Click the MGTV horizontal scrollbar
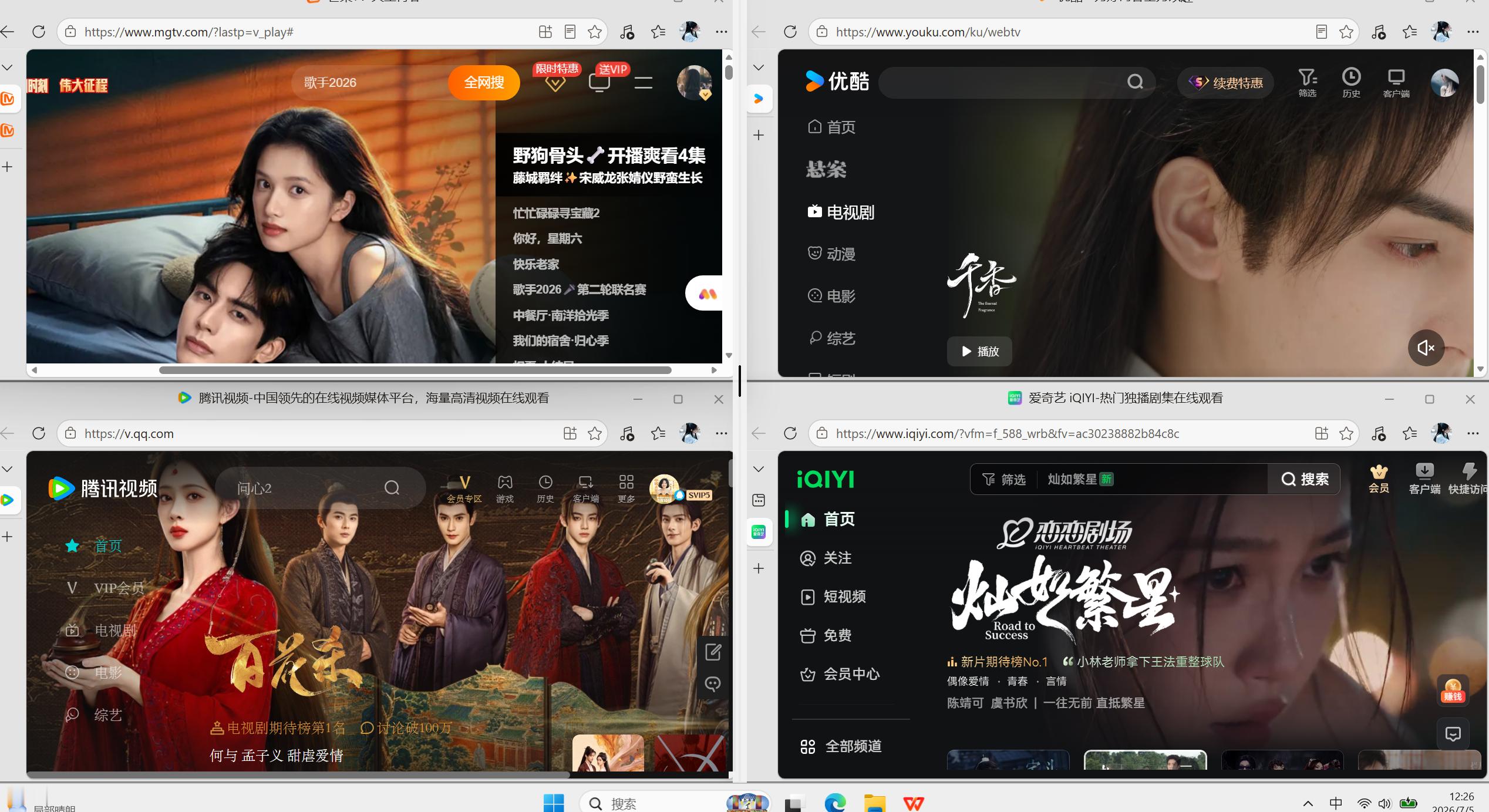This screenshot has height=812, width=1489. (415, 370)
